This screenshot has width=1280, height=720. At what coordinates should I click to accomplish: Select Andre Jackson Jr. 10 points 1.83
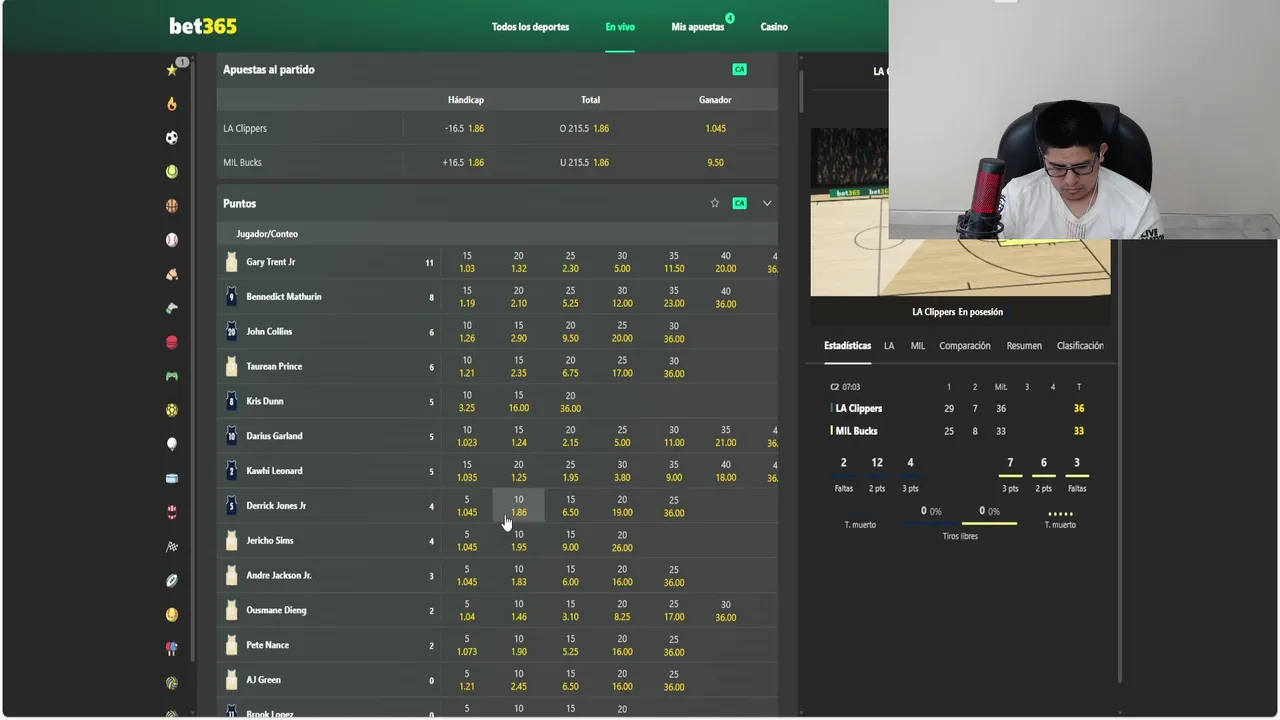tap(518, 576)
